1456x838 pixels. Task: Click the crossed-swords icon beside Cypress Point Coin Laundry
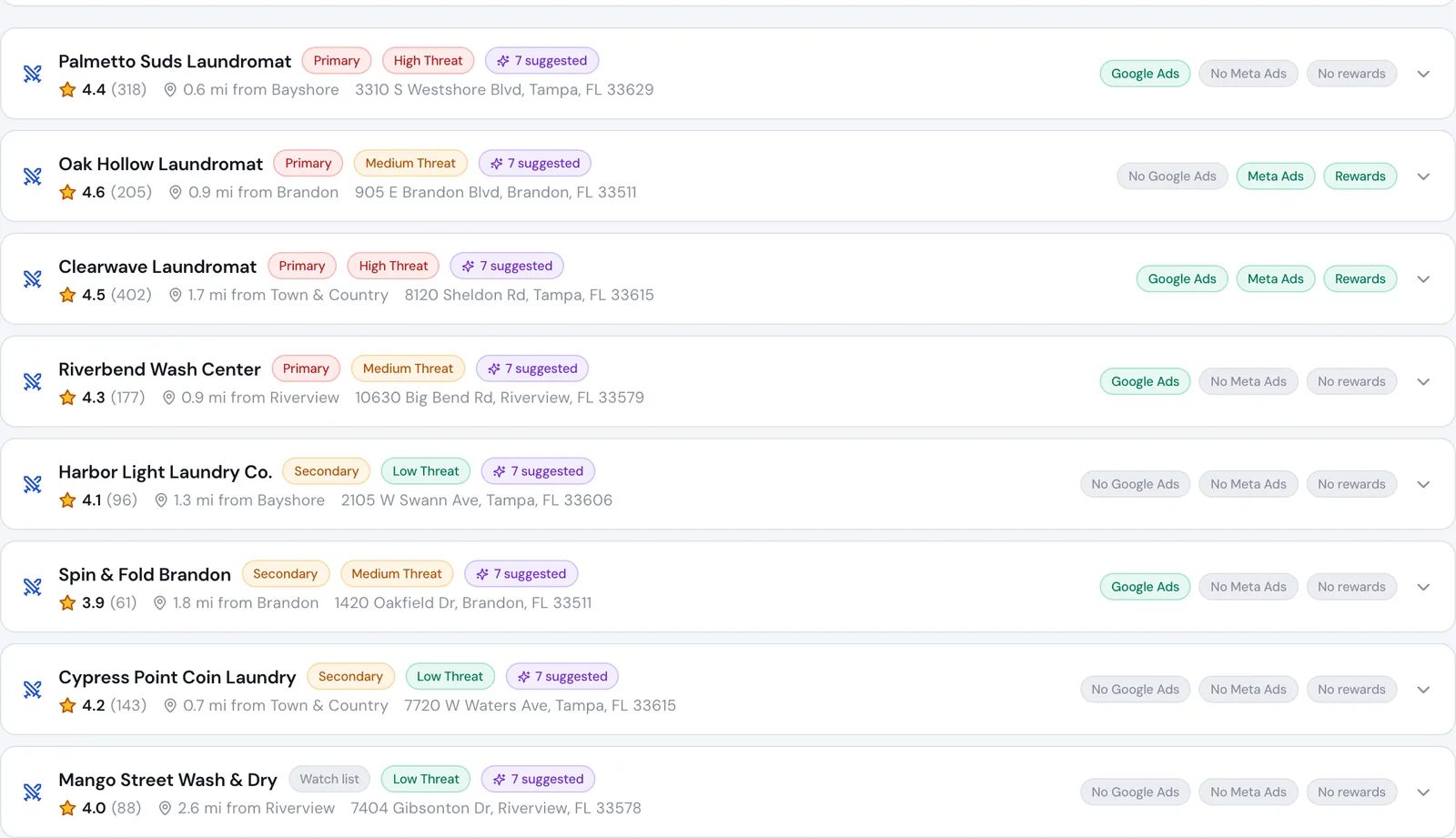[x=33, y=690]
